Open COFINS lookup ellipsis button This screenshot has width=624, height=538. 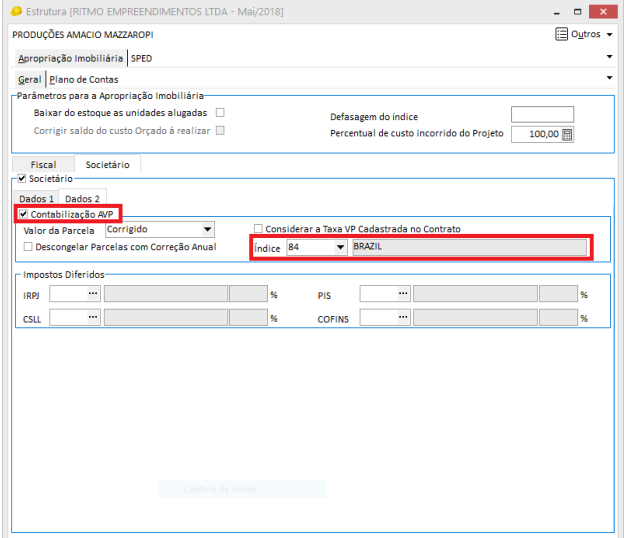click(x=403, y=317)
